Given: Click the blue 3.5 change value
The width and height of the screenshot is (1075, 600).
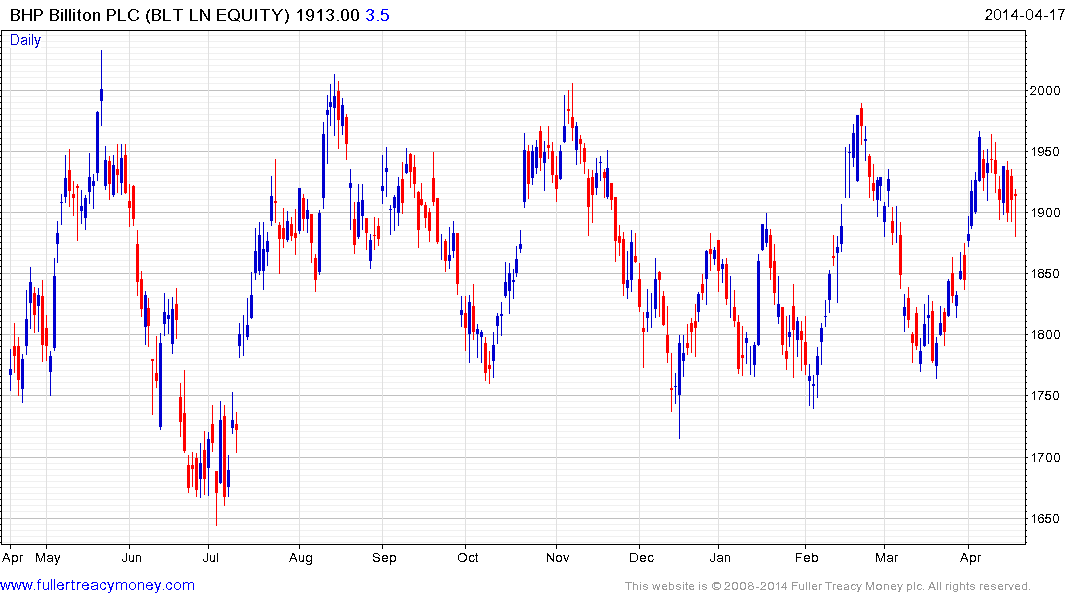Looking at the screenshot, I should [x=377, y=15].
